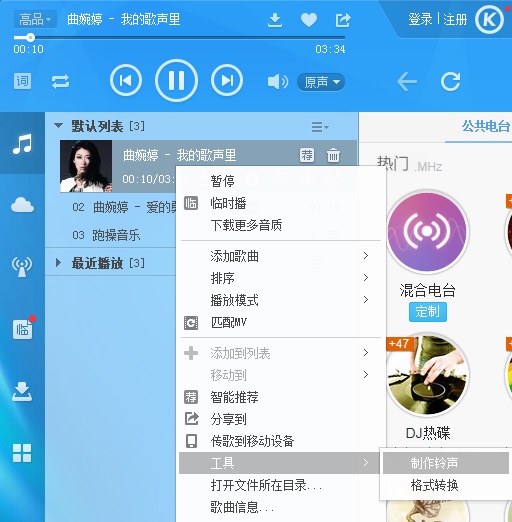This screenshot has height=522, width=512.
Task: Open the temporary list (临) sidebar icon
Action: [x=23, y=329]
